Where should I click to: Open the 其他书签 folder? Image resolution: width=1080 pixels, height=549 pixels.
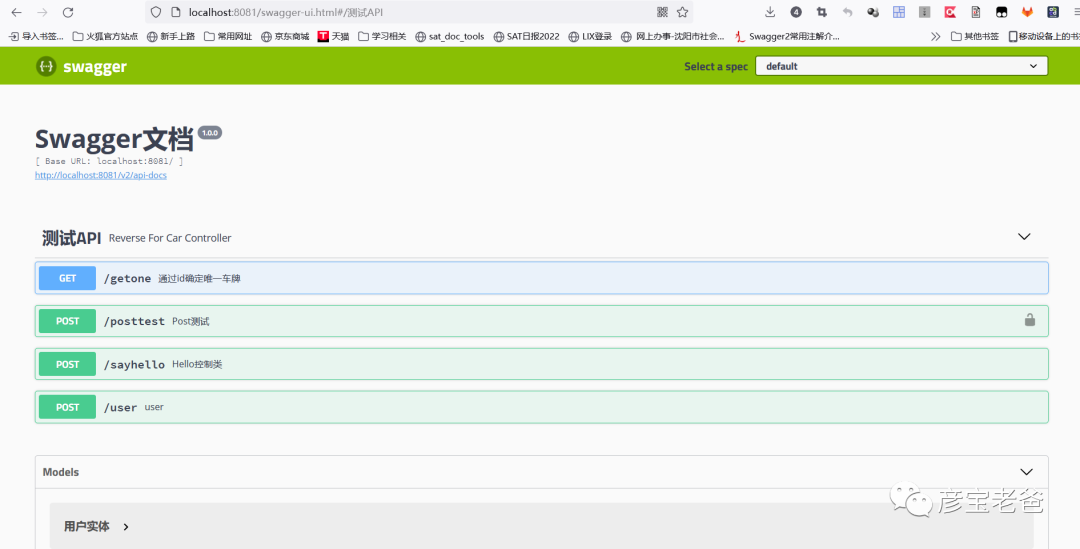[975, 37]
